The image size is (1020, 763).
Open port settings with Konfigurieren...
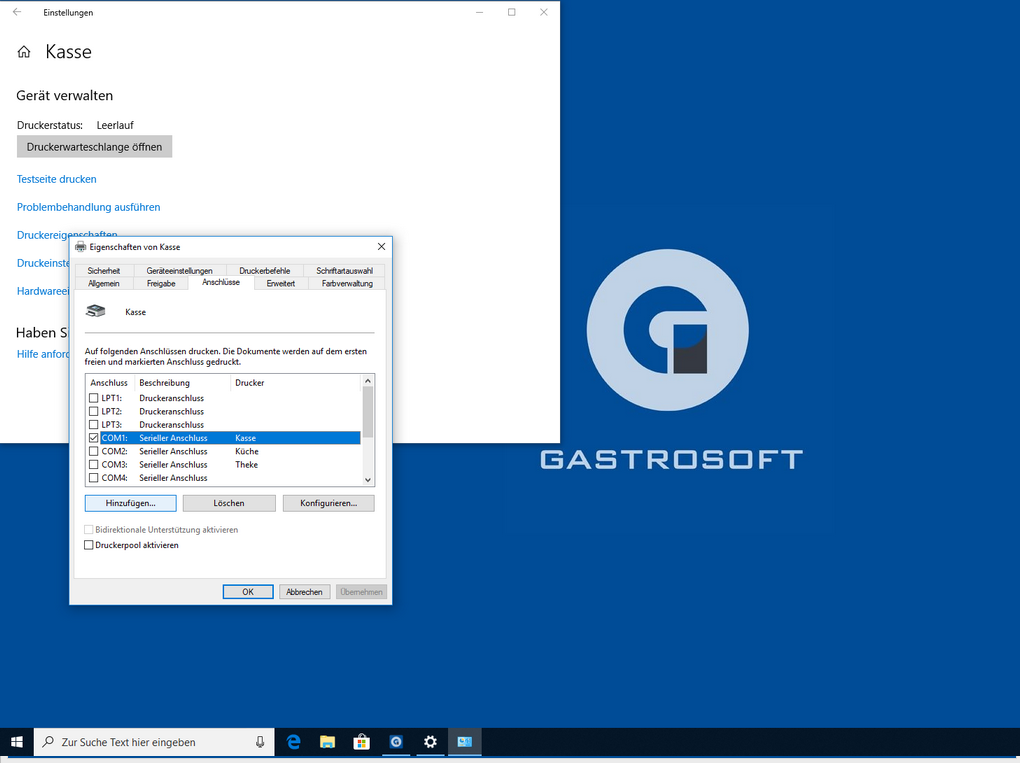click(x=329, y=503)
